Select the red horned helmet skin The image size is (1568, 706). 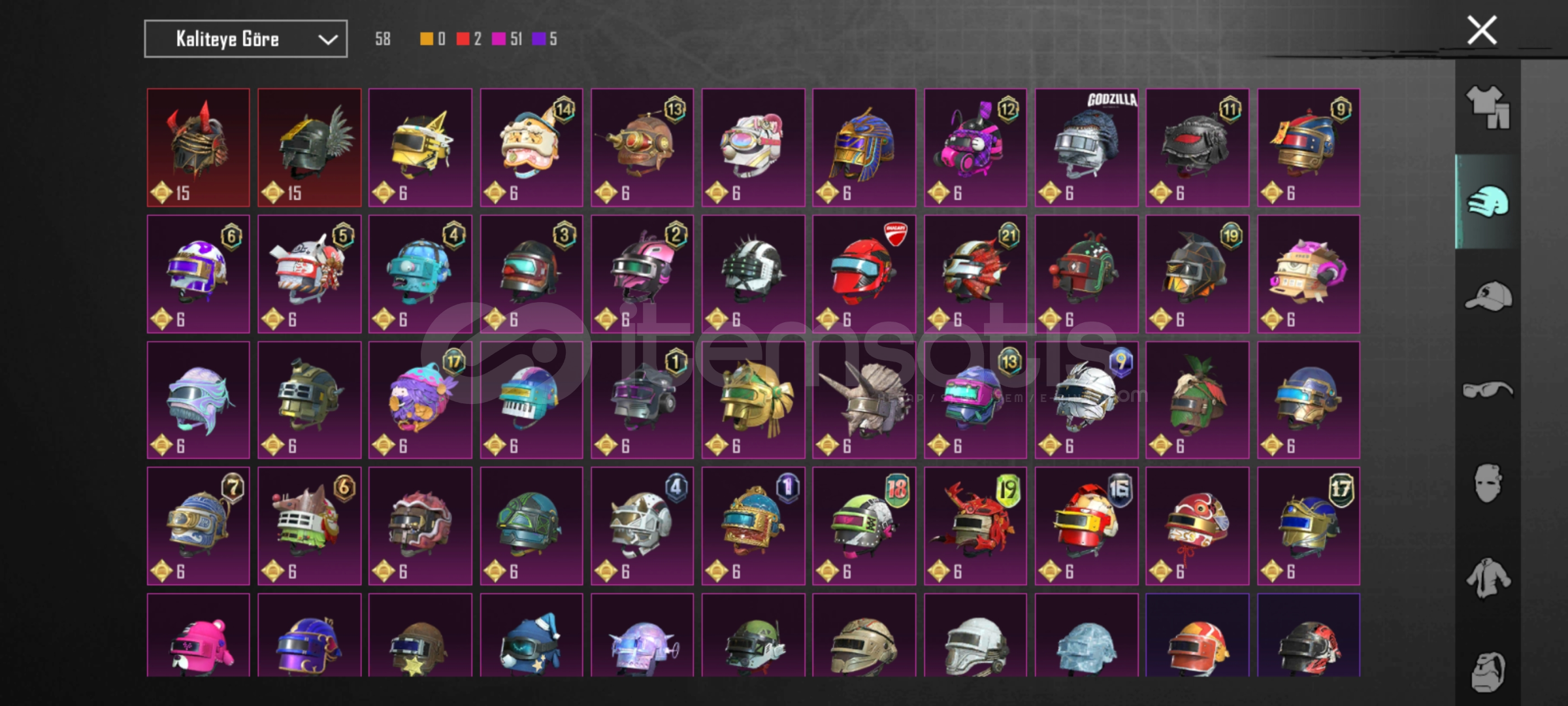[x=199, y=148]
